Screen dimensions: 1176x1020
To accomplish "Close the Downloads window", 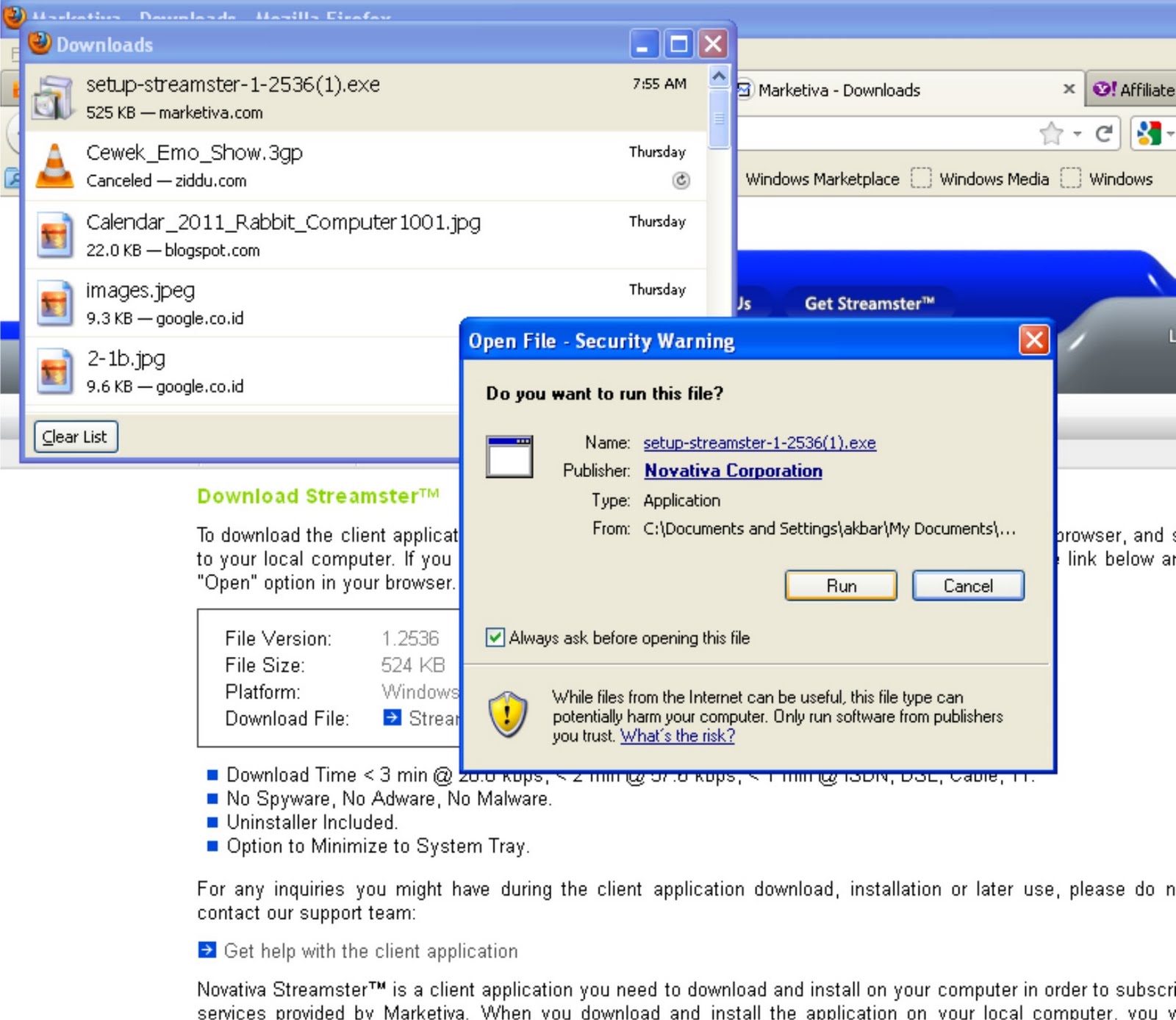I will point(713,44).
